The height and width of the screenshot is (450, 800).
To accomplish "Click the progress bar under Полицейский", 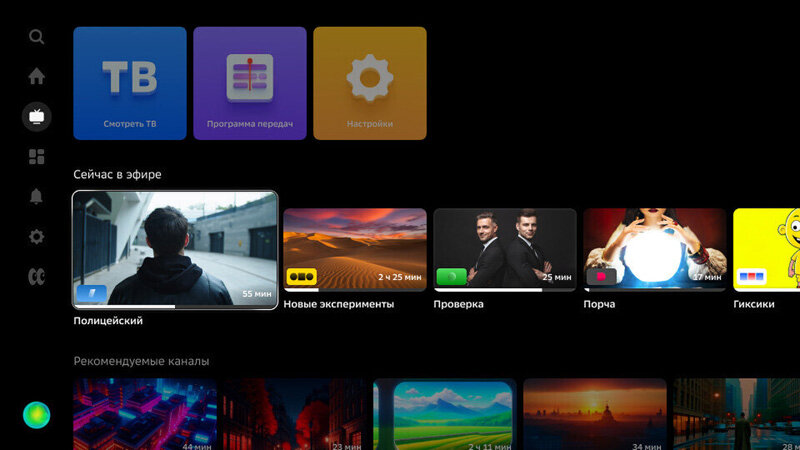I will pos(176,307).
